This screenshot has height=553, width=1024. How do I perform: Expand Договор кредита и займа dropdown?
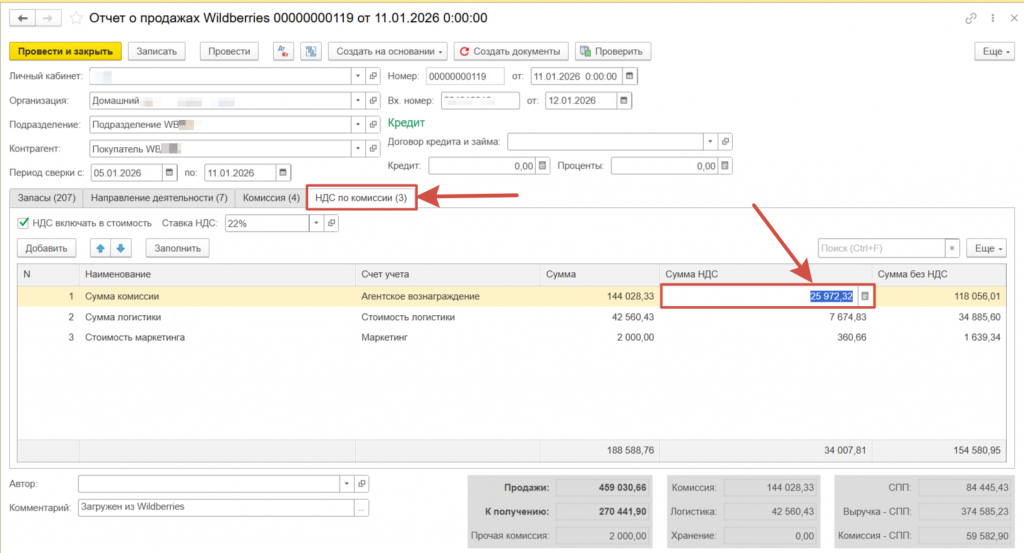point(710,142)
